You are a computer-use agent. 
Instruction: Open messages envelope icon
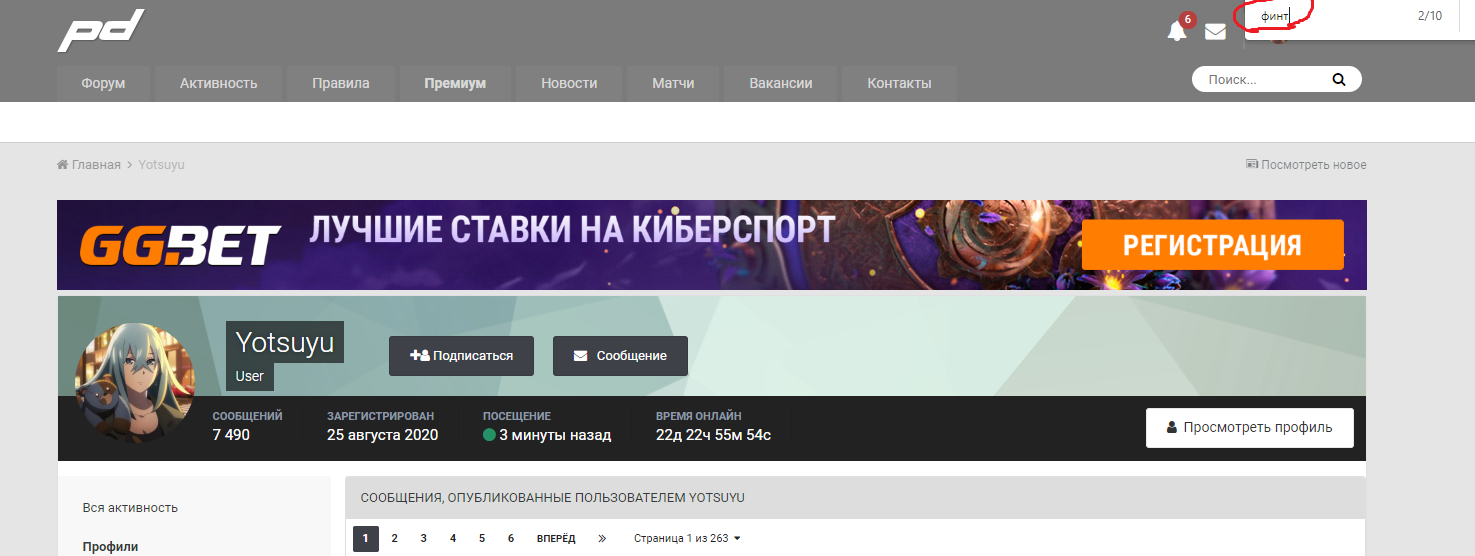pos(1215,32)
